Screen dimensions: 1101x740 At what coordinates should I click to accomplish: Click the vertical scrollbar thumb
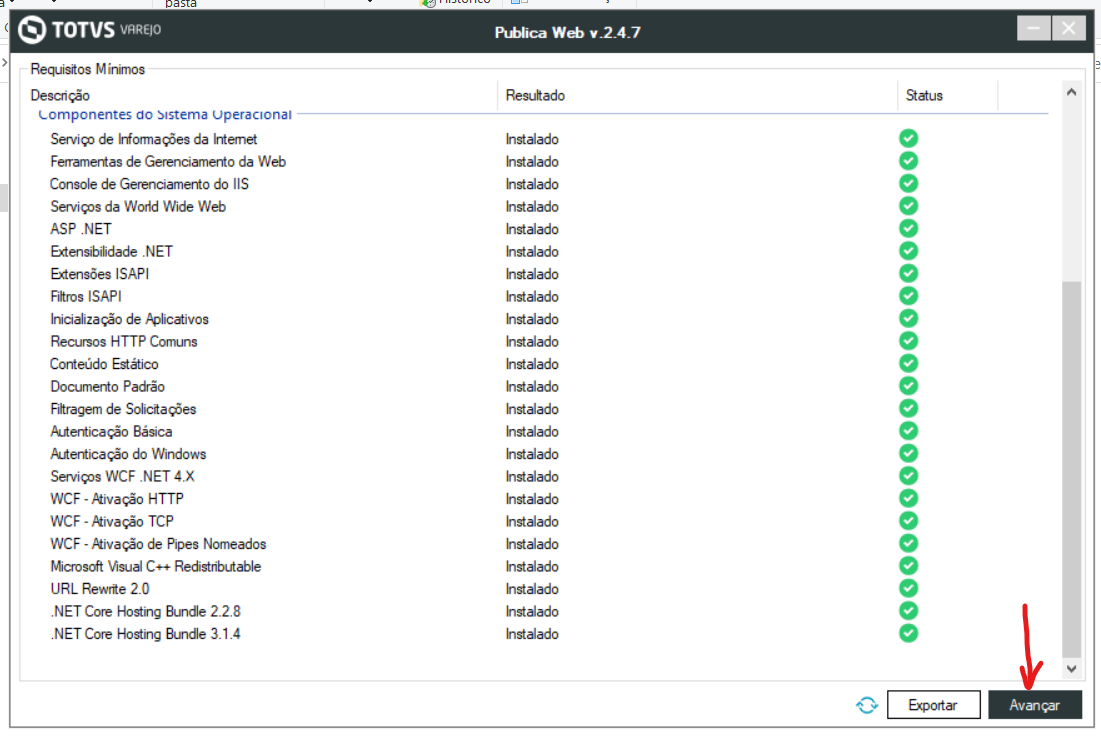[1071, 468]
